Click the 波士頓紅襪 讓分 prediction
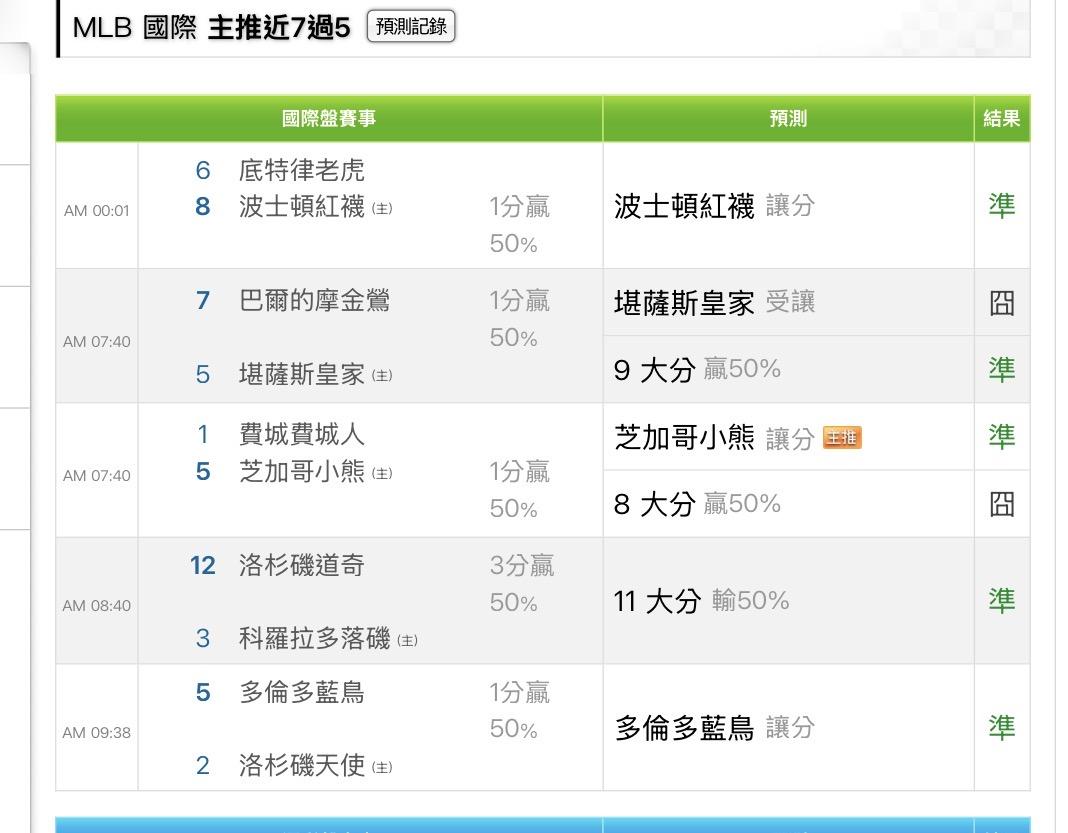 [714, 206]
